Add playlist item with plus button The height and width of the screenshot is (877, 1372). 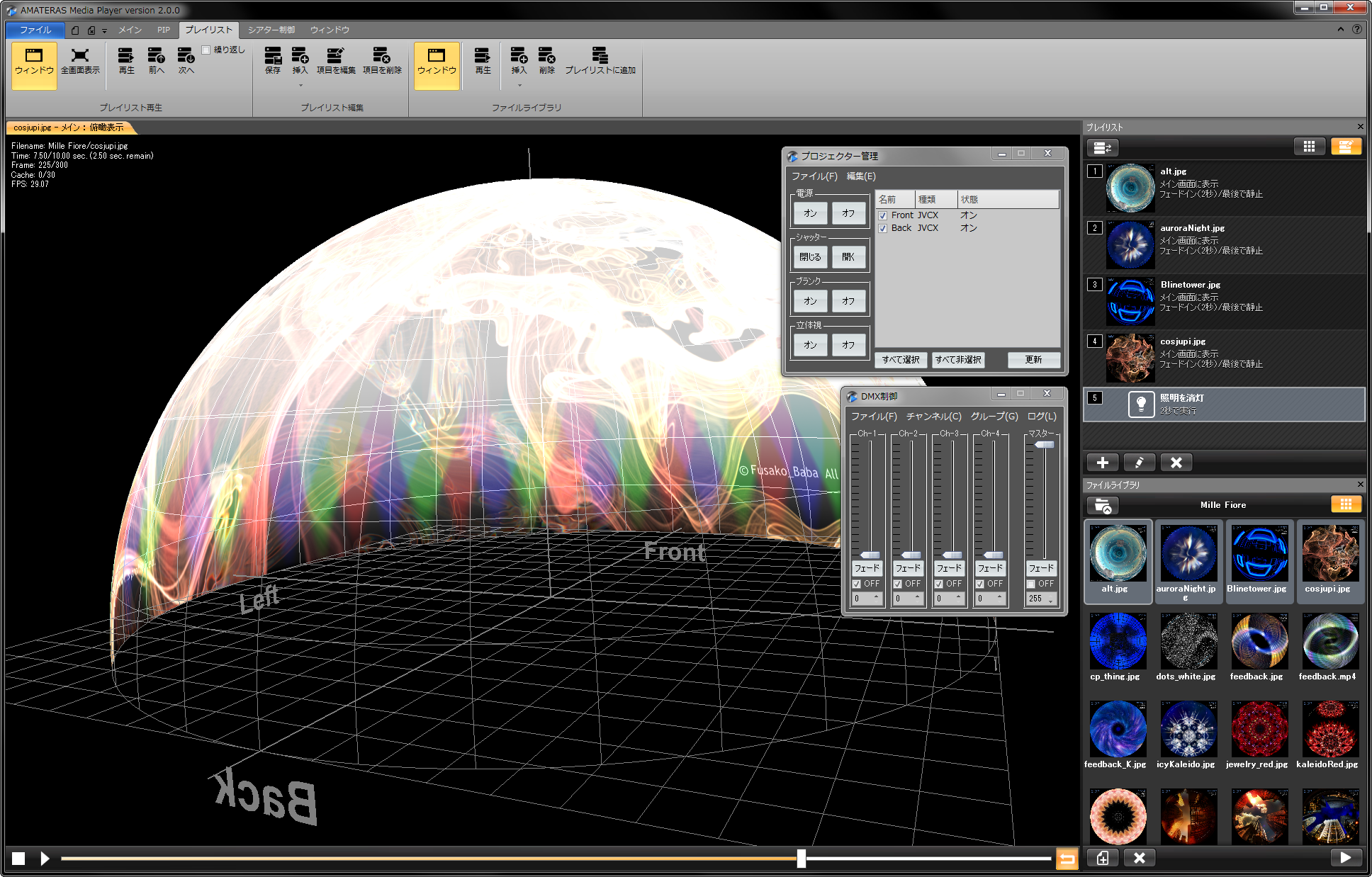point(1103,463)
